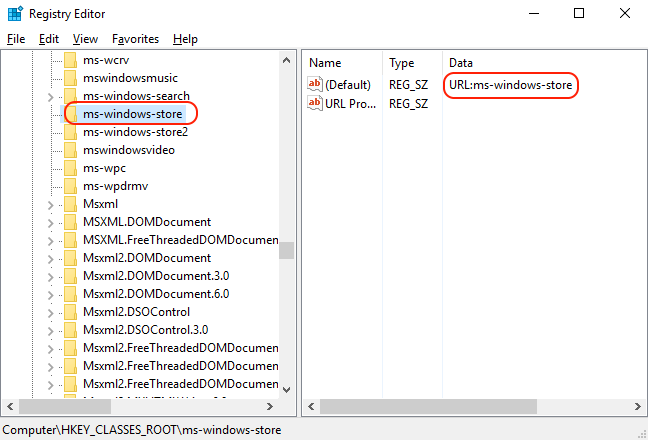The image size is (648, 440).
Task: Click the values pane horizontal scrollbar thumb
Action: pos(428,407)
